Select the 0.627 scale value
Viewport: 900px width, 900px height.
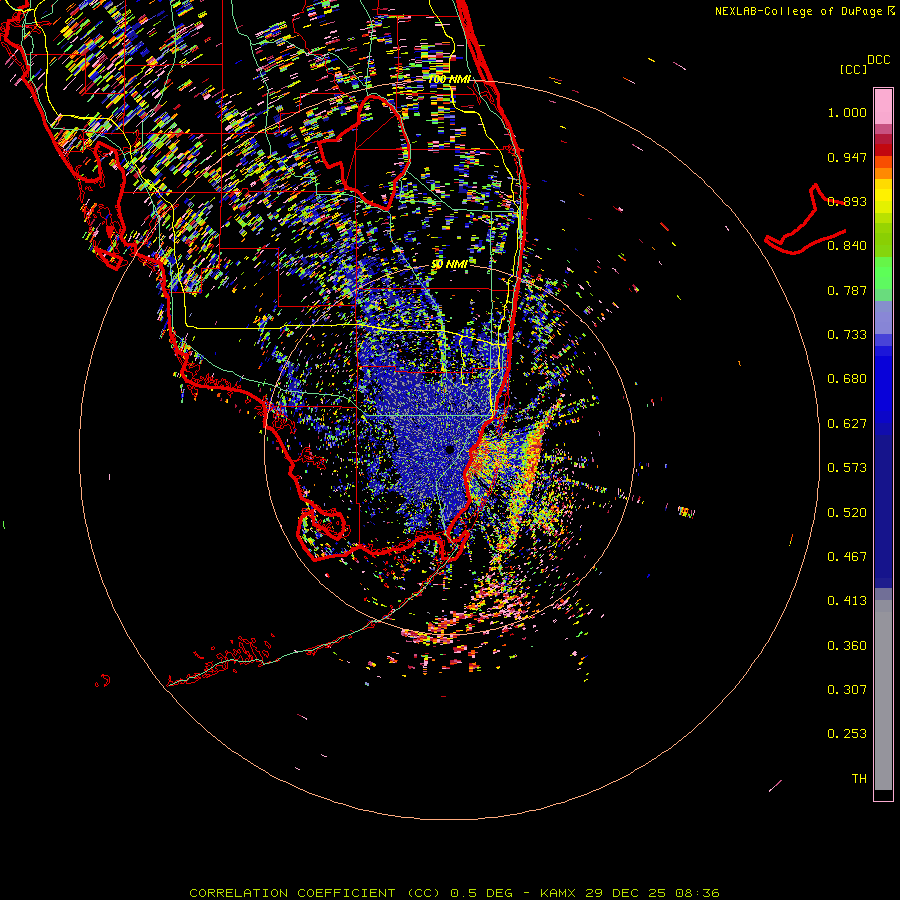[847, 424]
